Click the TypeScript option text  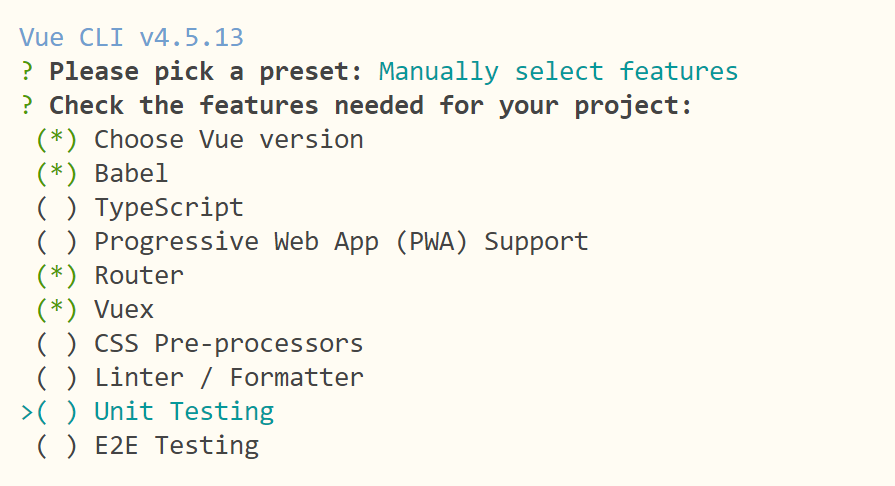[x=169, y=208]
